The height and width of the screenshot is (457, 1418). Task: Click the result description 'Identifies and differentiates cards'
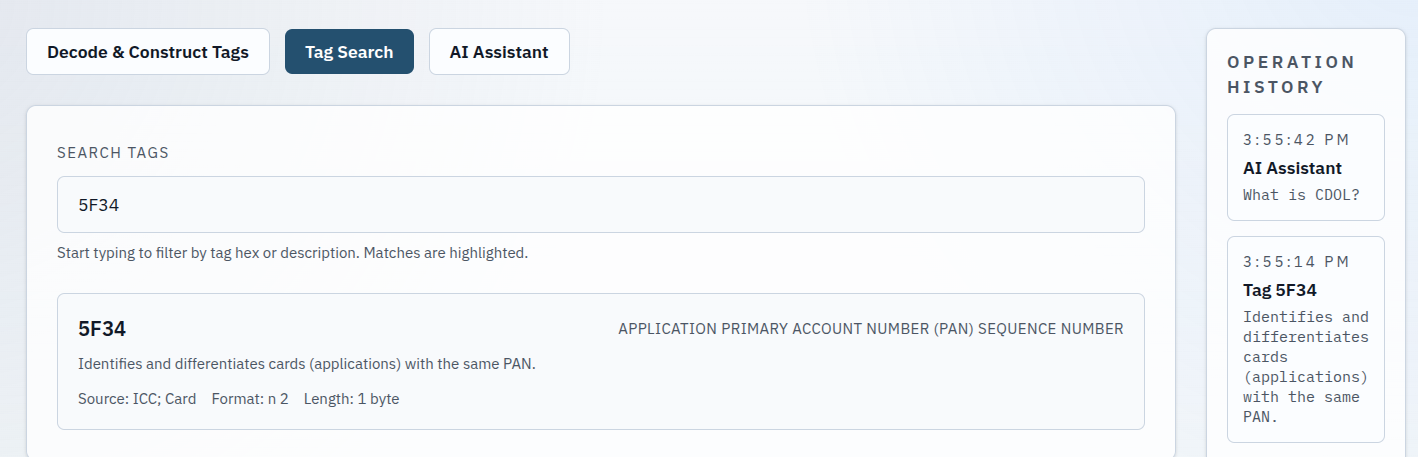[x=307, y=364]
